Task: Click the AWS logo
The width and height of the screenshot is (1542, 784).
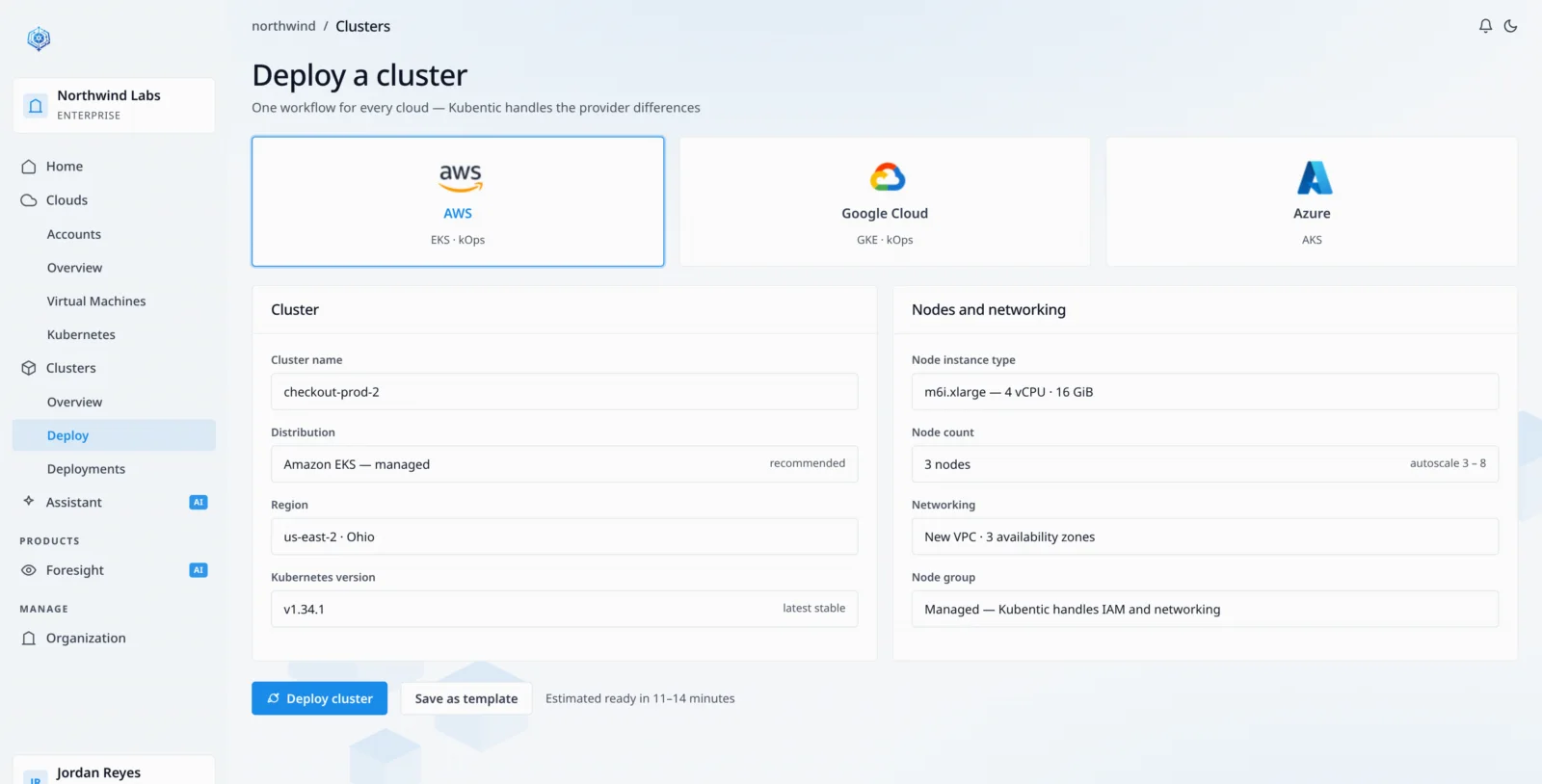Action: tap(460, 177)
